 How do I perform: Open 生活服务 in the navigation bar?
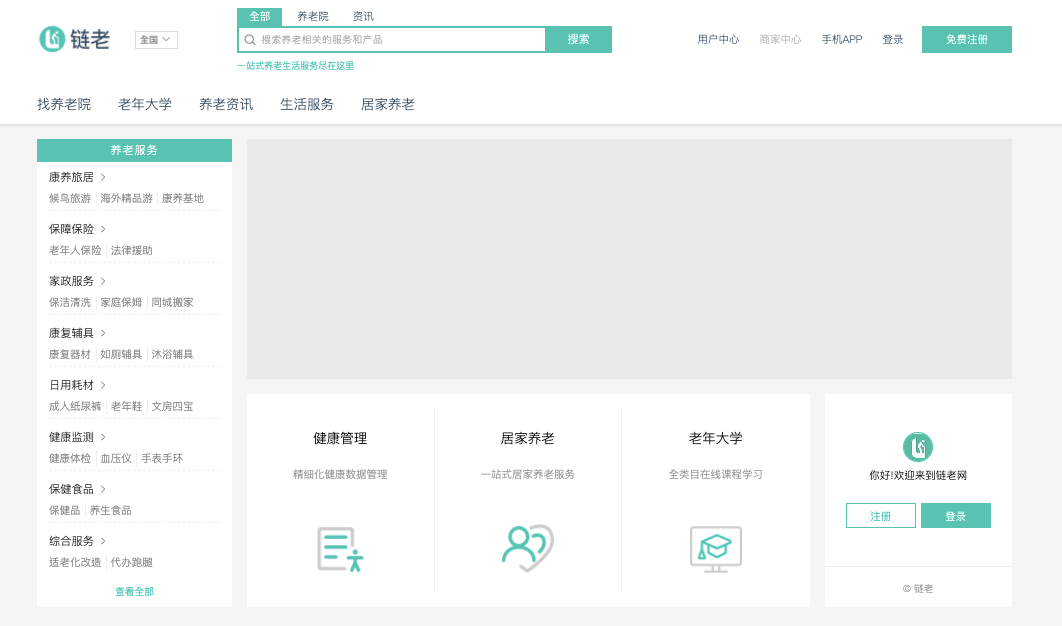pyautogui.click(x=307, y=103)
